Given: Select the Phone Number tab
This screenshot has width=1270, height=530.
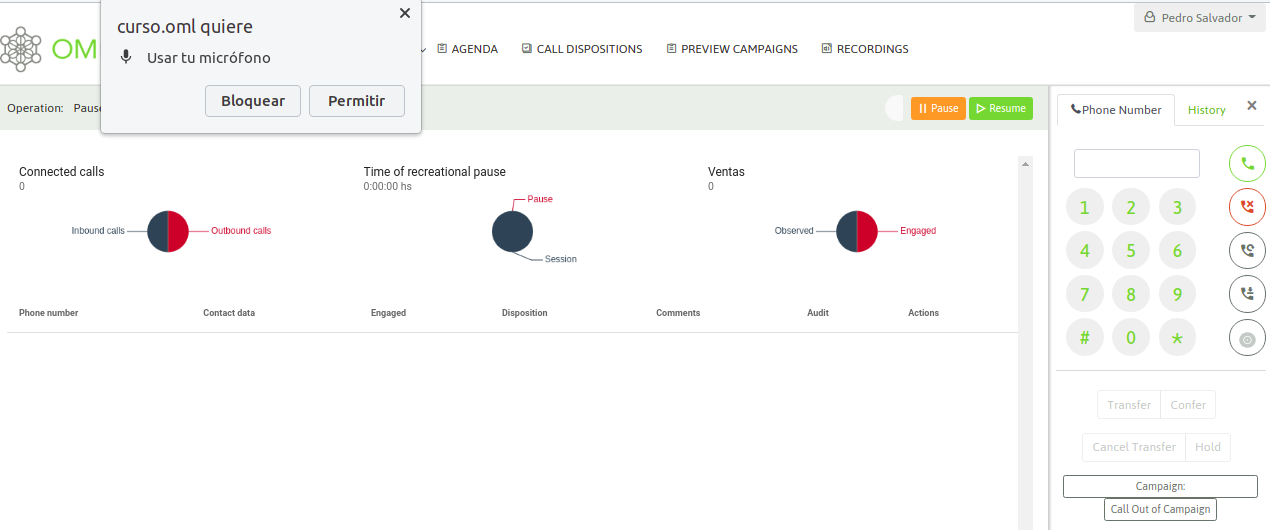Looking at the screenshot, I should [1116, 110].
